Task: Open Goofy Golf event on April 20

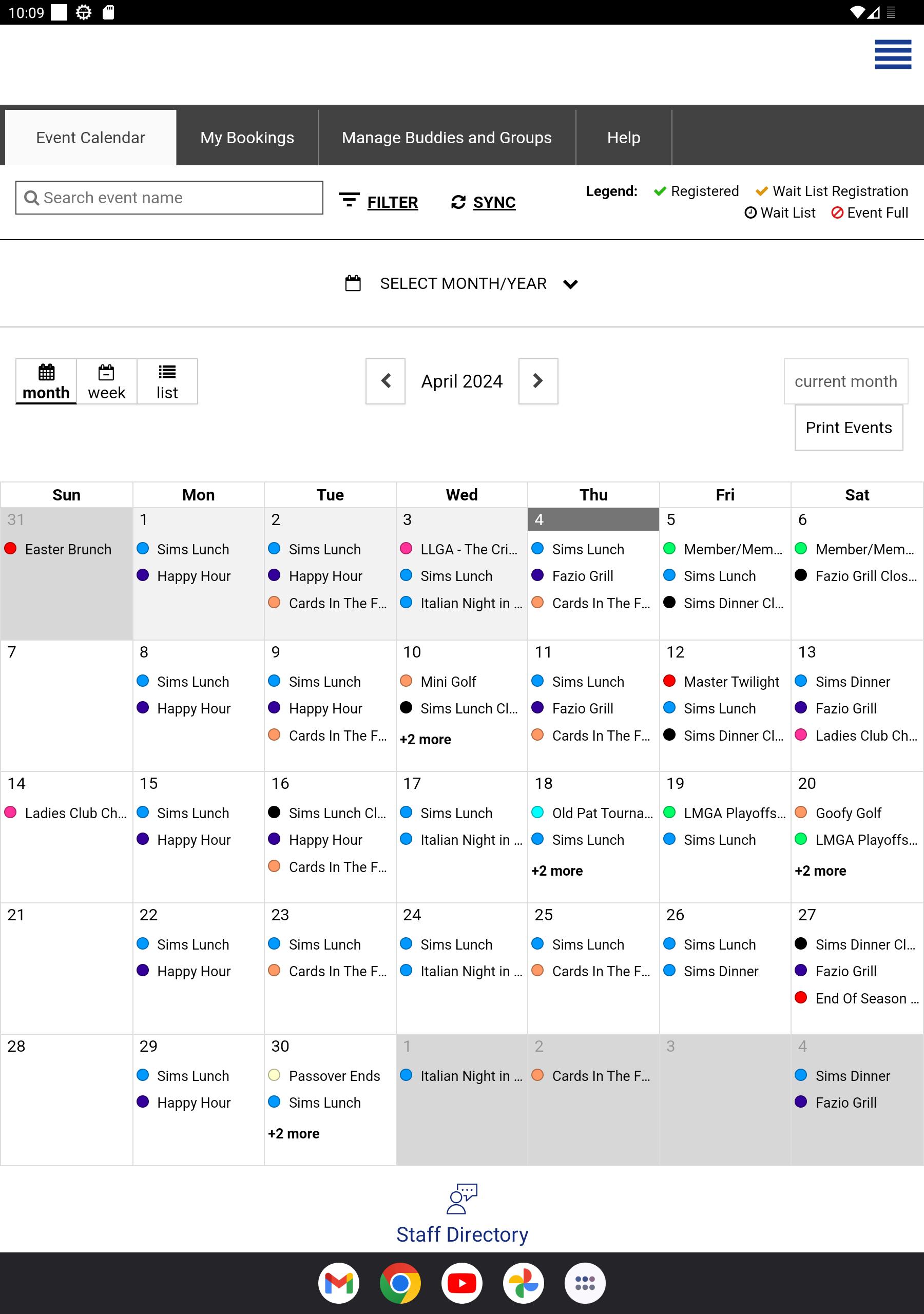Action: (849, 813)
